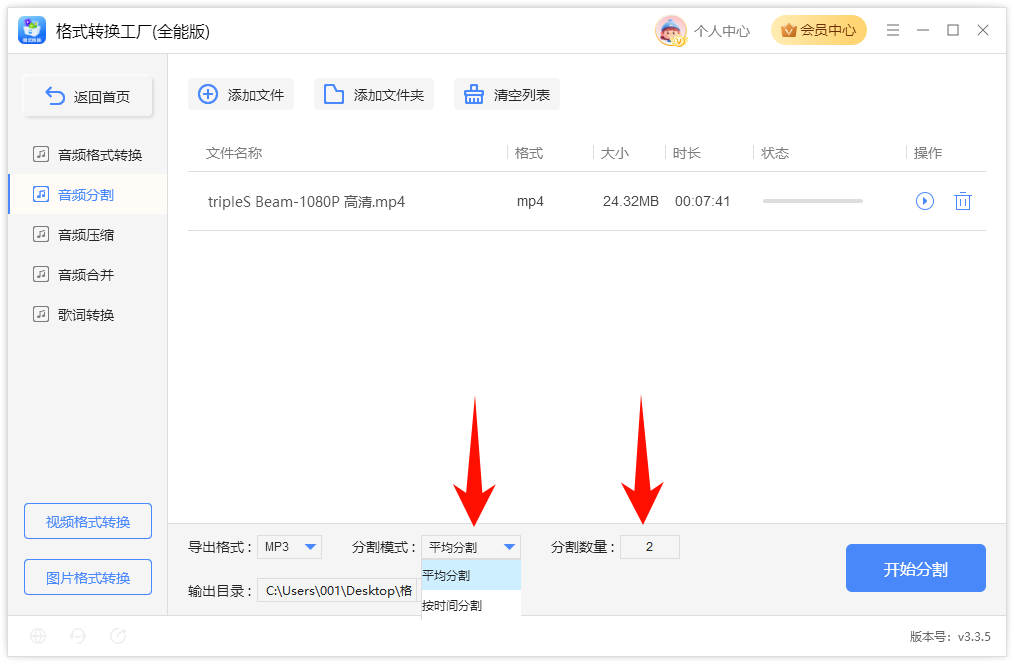1014x664 pixels.
Task: Select 音频分割 in the sidebar
Action: click(87, 195)
